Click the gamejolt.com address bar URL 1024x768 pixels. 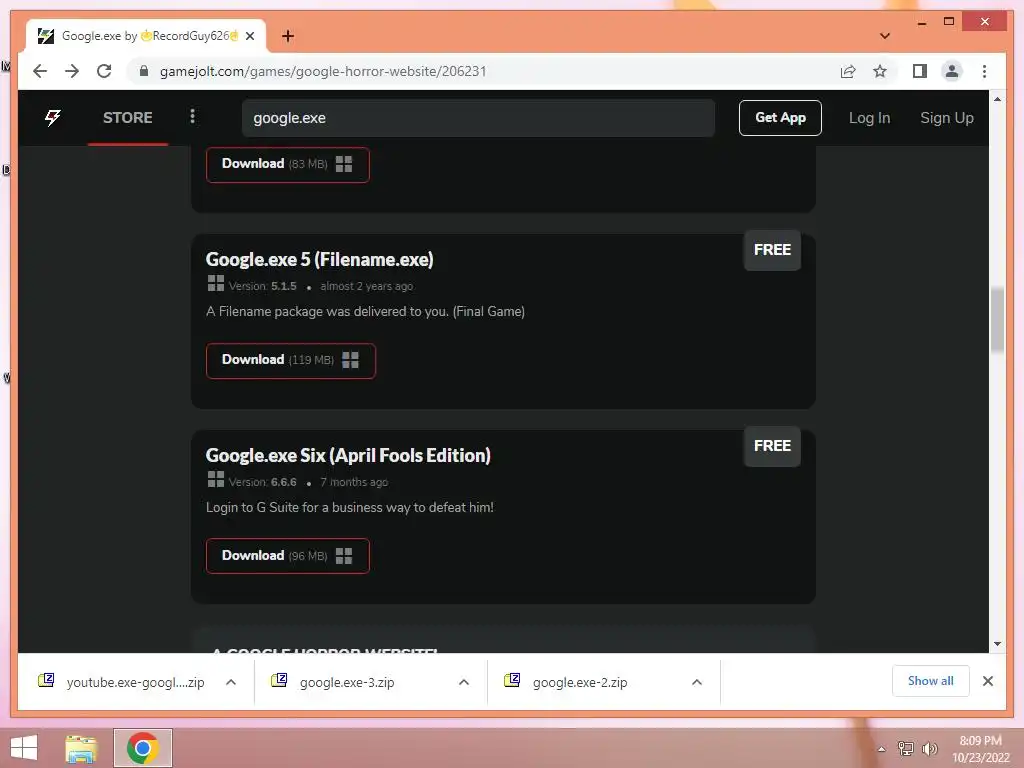tap(323, 71)
